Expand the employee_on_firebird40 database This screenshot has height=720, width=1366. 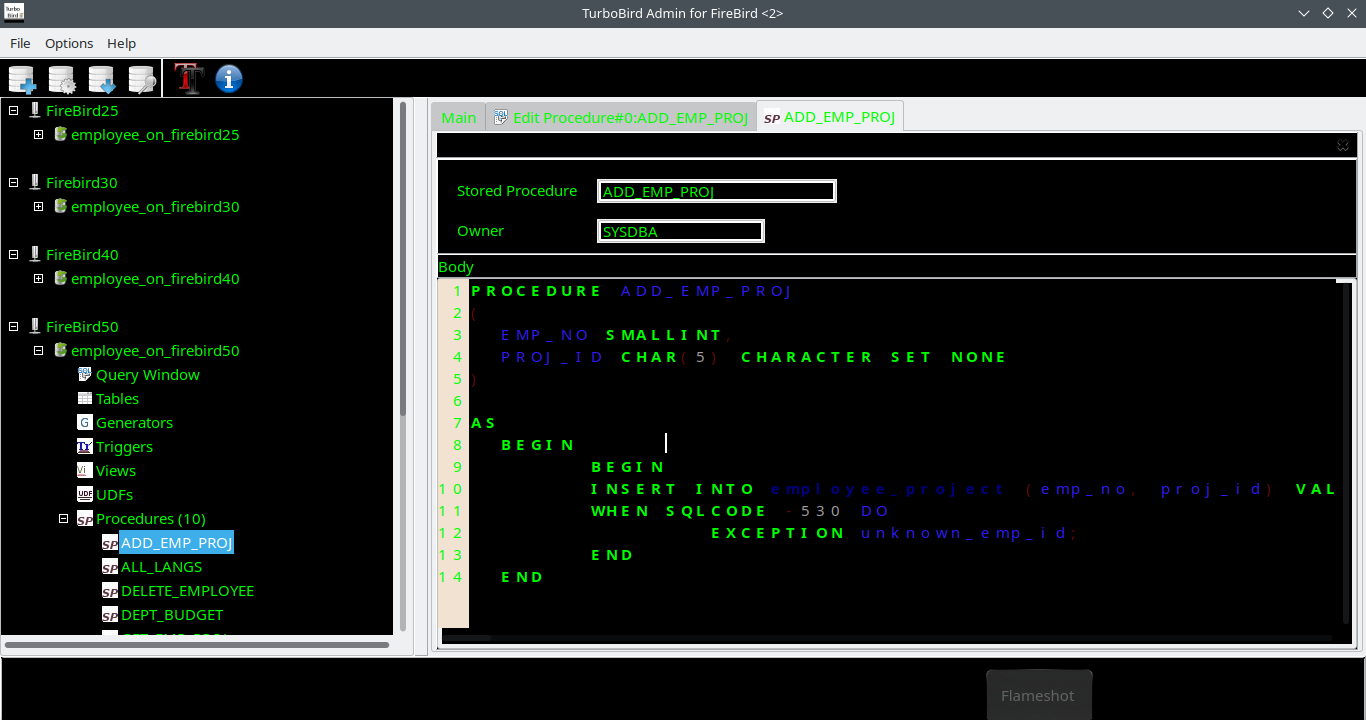[x=38, y=278]
